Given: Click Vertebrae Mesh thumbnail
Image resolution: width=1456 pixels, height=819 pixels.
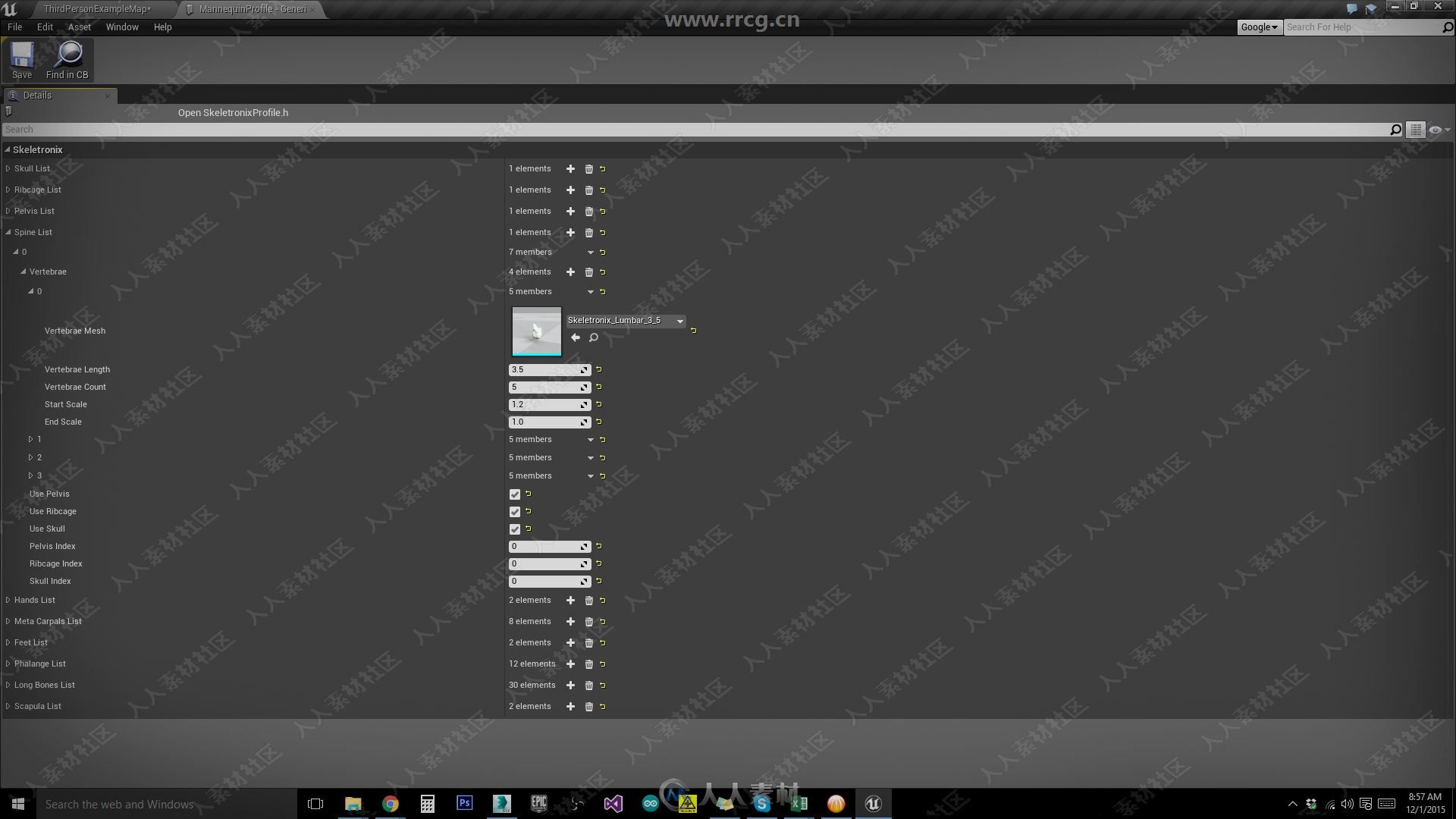Looking at the screenshot, I should (537, 331).
